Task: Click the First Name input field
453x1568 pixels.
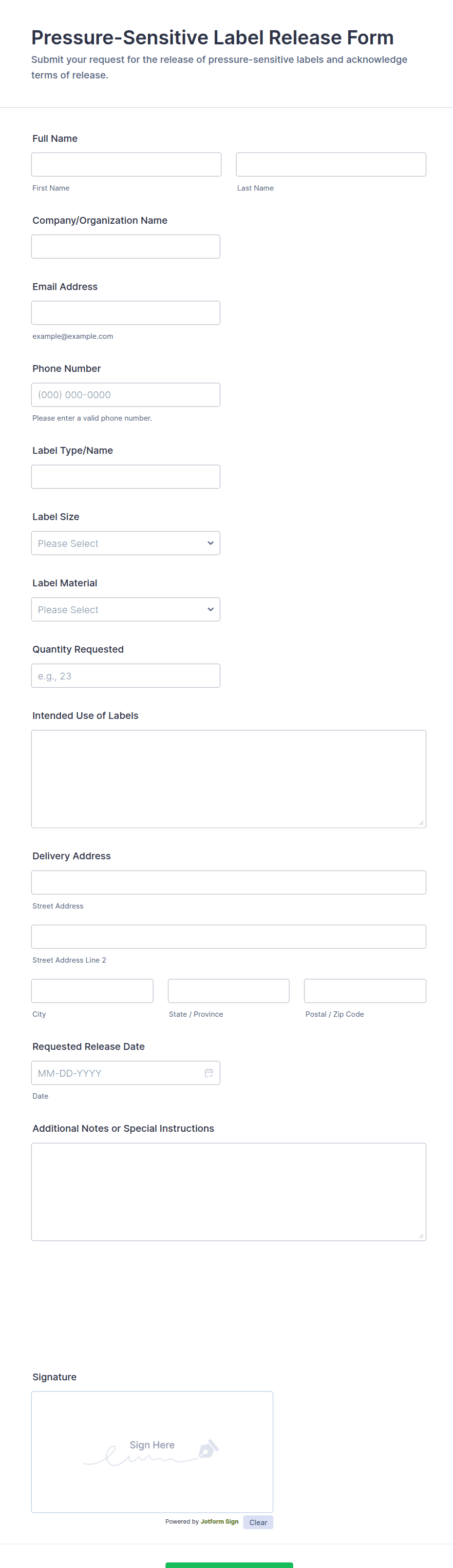Action: pyautogui.click(x=126, y=164)
